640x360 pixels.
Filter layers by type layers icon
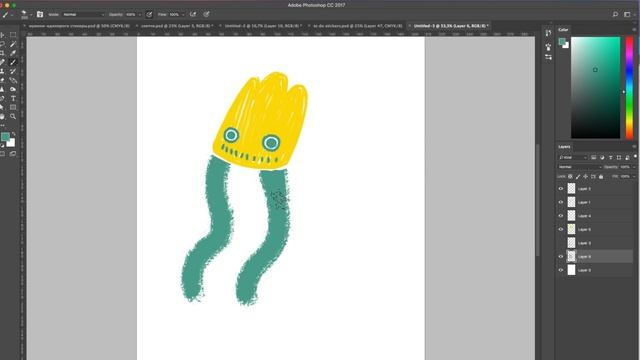point(611,158)
